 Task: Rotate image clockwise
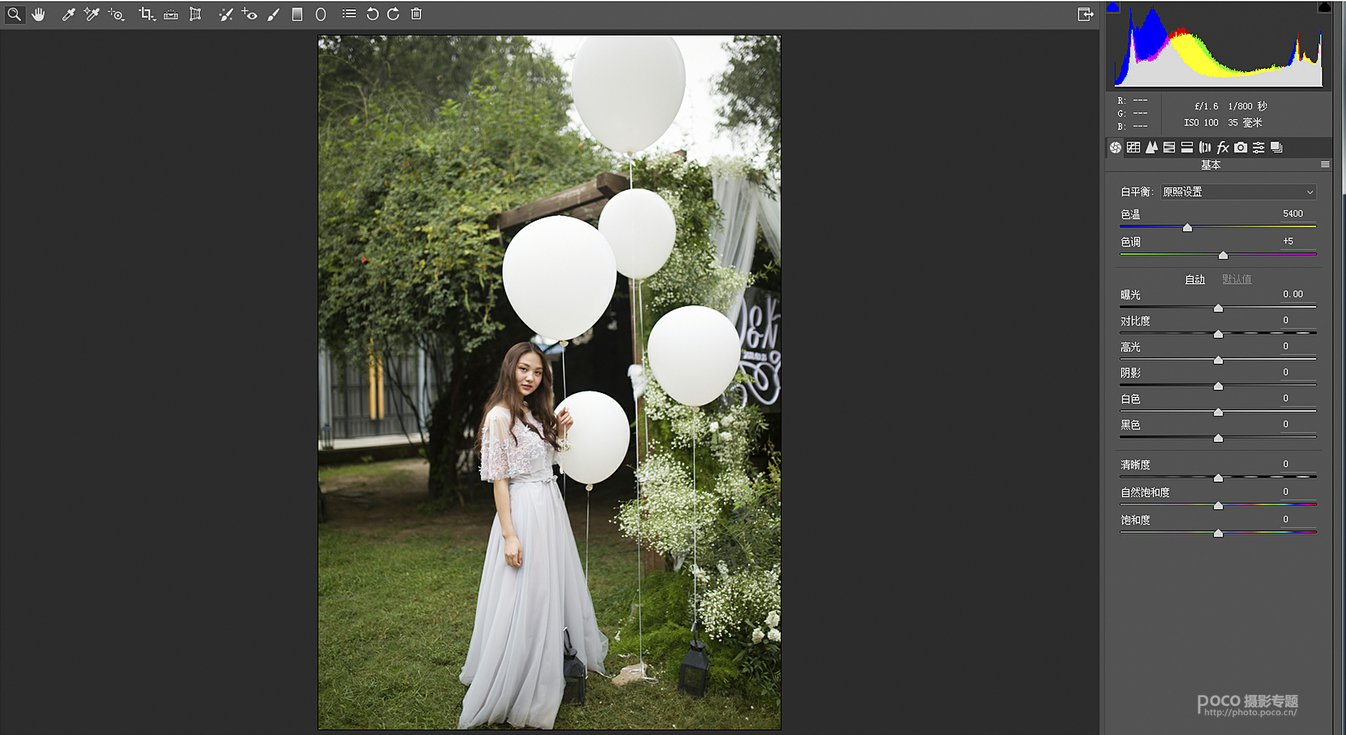pos(393,14)
